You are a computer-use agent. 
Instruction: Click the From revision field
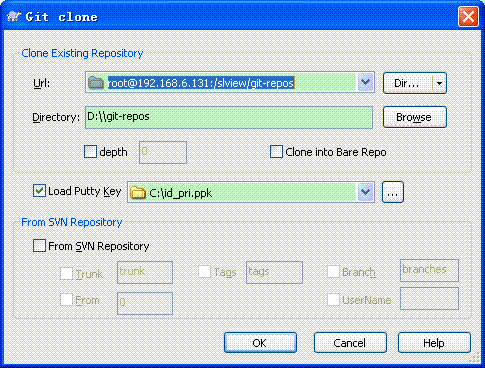[145, 303]
